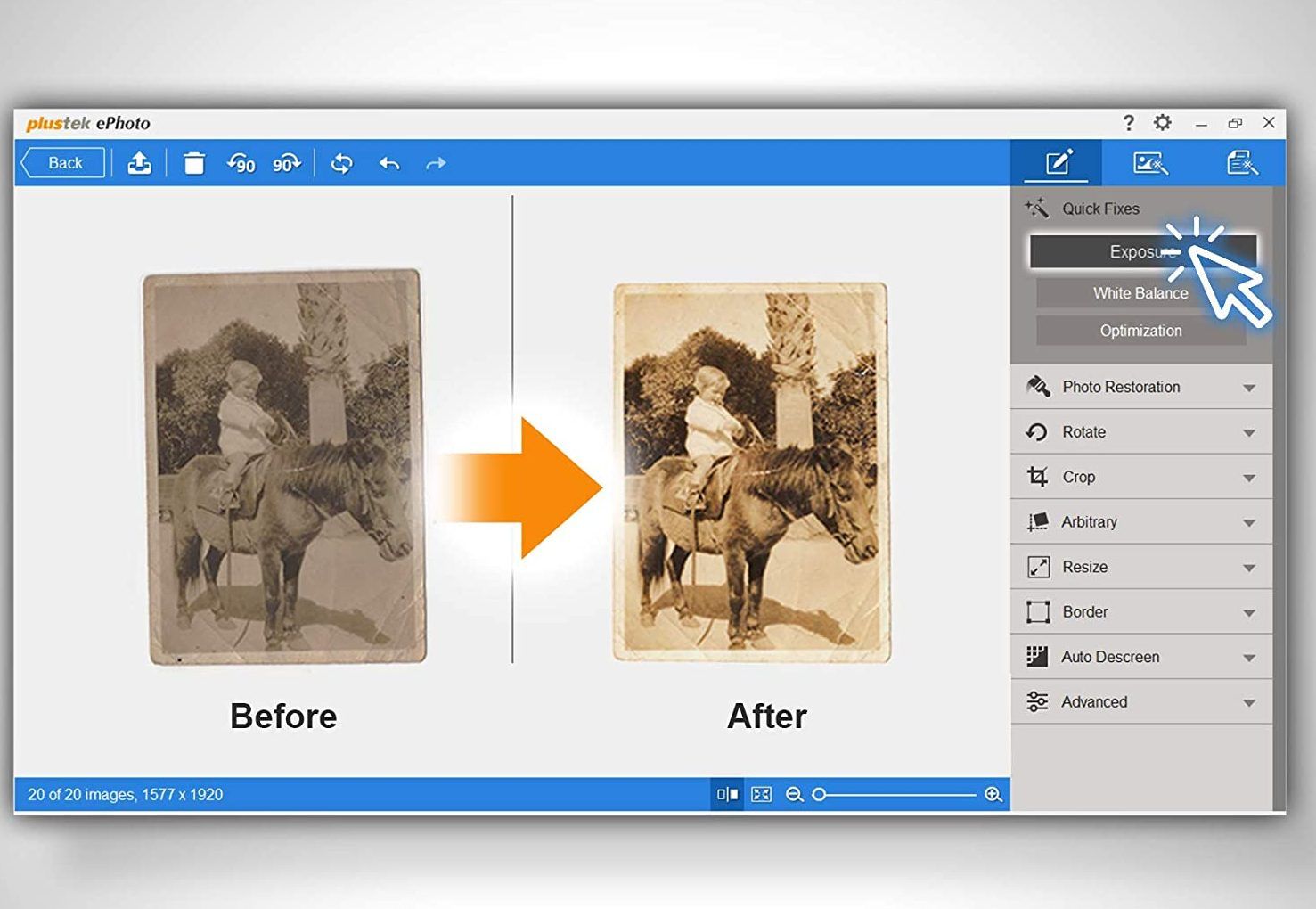Delete the image with the trash icon
The image size is (1316, 909).
coord(193,163)
